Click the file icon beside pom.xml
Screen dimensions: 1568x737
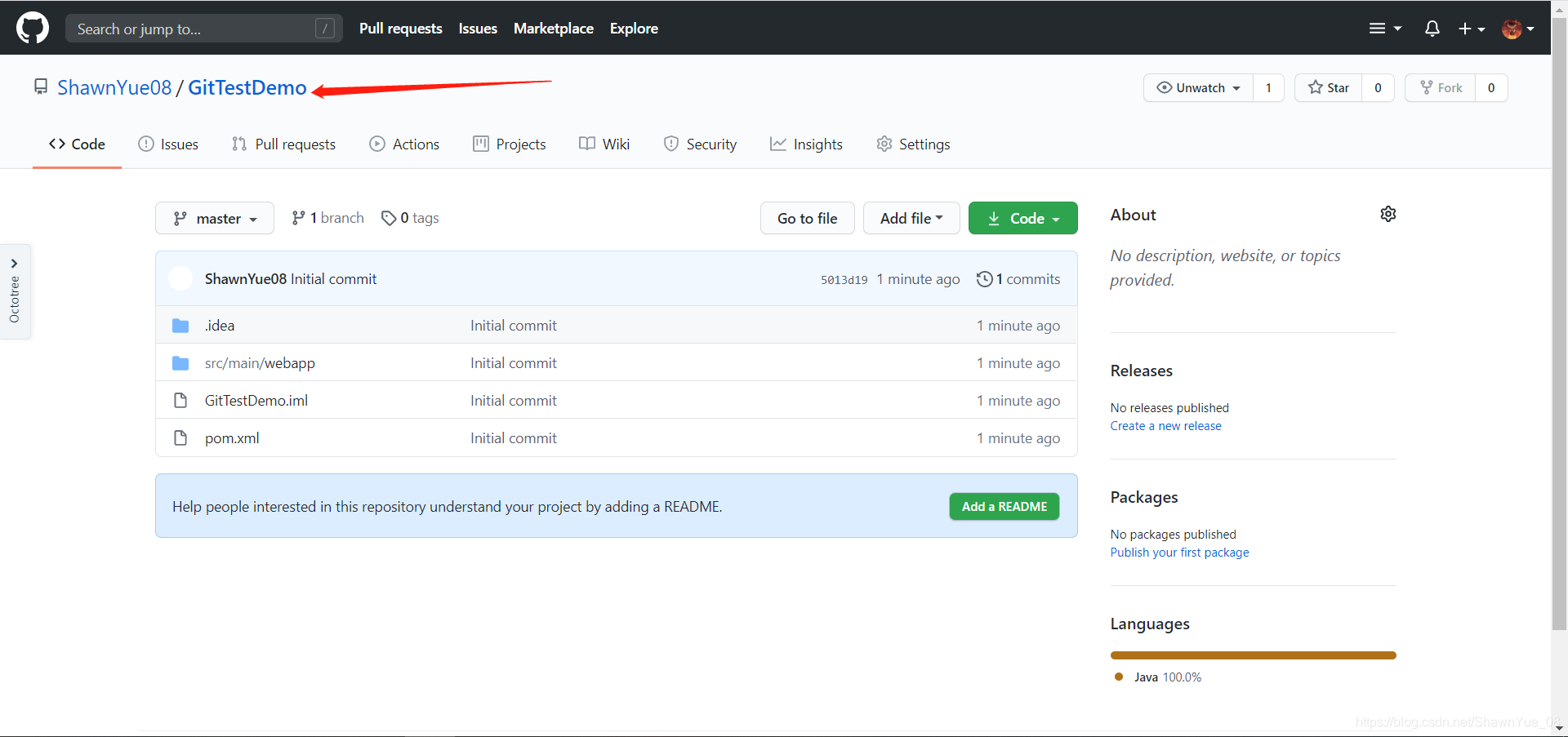180,438
